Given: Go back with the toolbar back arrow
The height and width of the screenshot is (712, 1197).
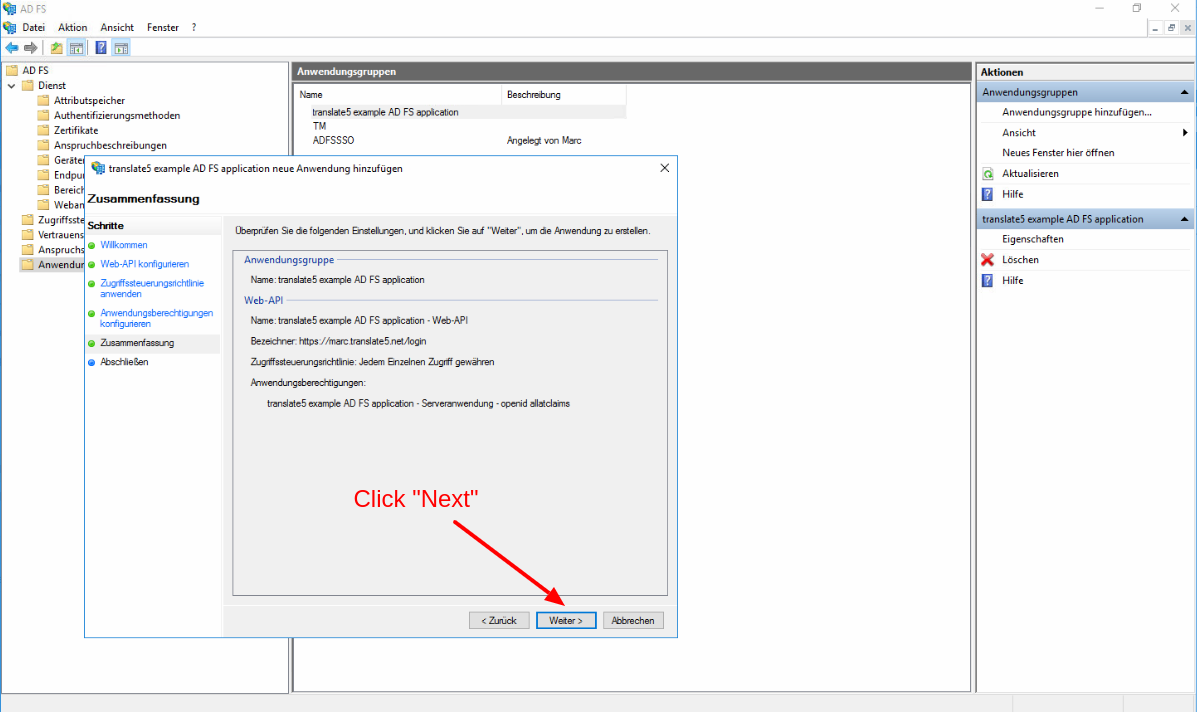Looking at the screenshot, I should point(12,48).
